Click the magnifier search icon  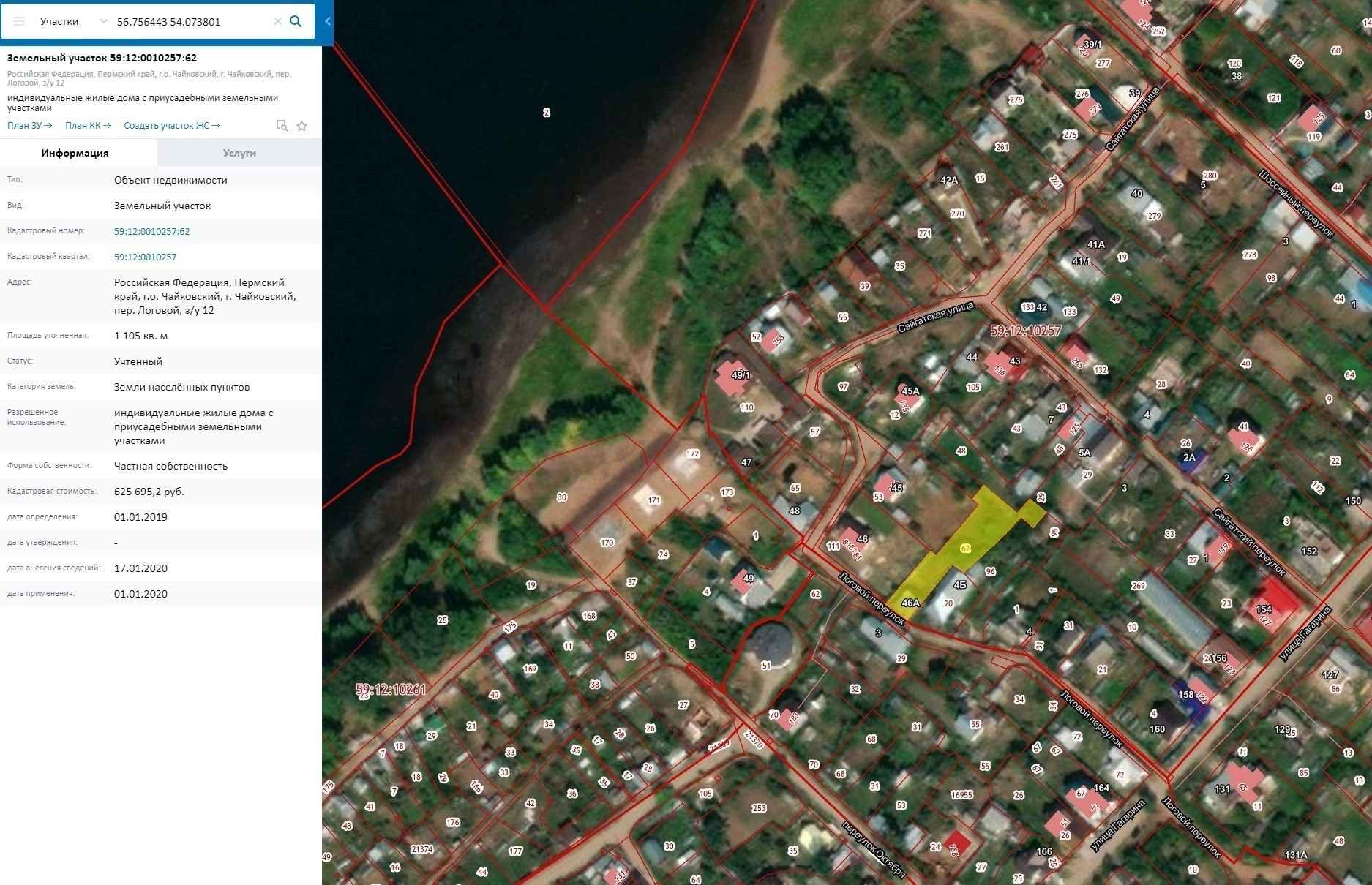[x=296, y=21]
